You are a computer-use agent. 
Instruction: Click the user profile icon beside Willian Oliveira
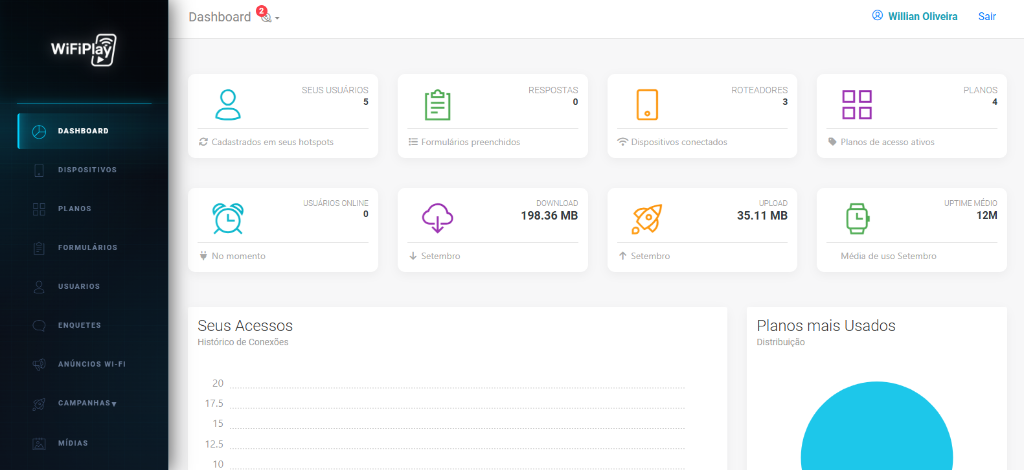pyautogui.click(x=877, y=16)
